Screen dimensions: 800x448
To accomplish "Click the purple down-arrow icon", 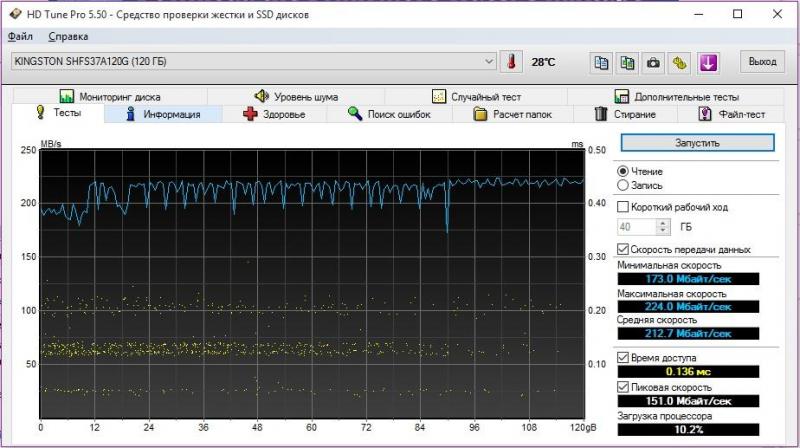I will pos(707,62).
